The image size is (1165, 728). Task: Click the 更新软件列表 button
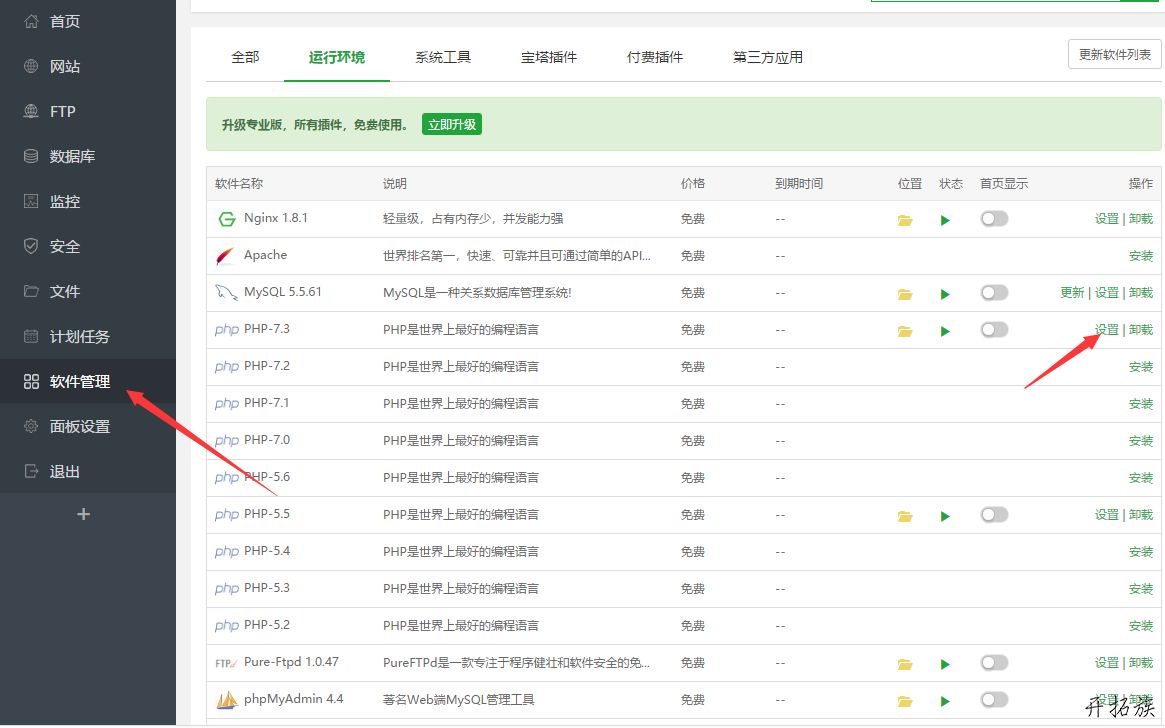point(1114,54)
